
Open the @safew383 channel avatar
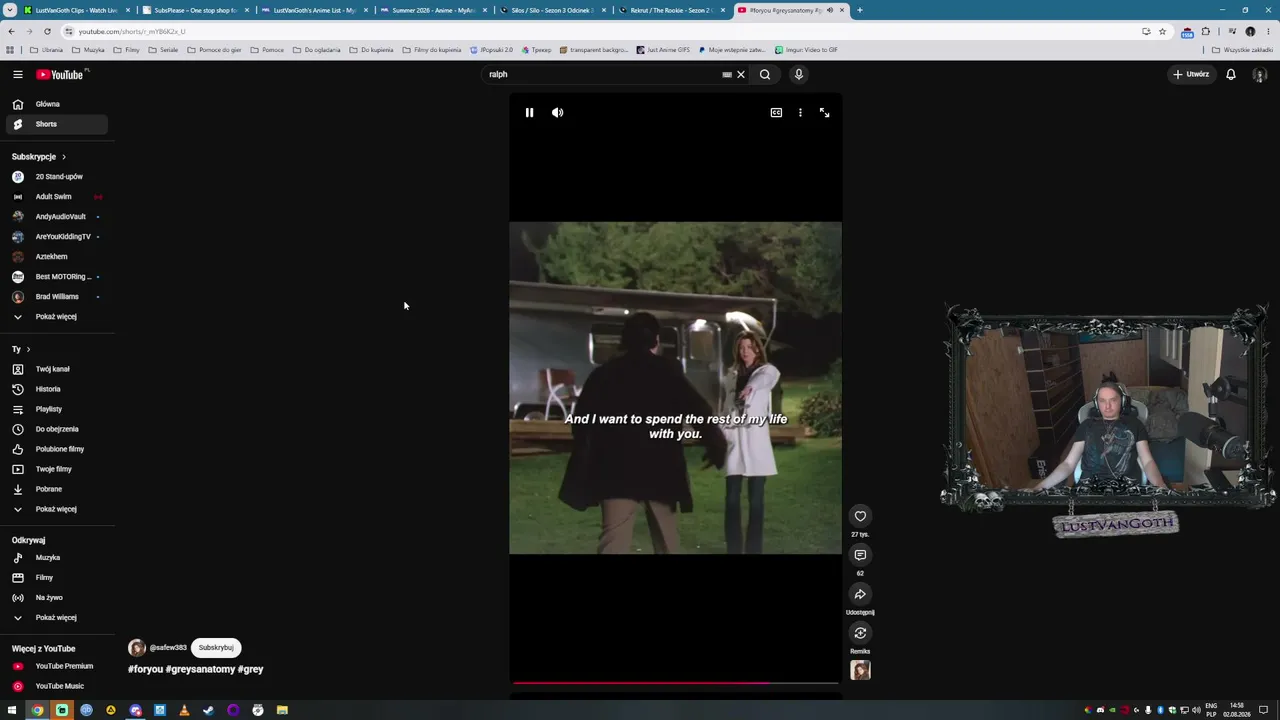click(x=137, y=647)
